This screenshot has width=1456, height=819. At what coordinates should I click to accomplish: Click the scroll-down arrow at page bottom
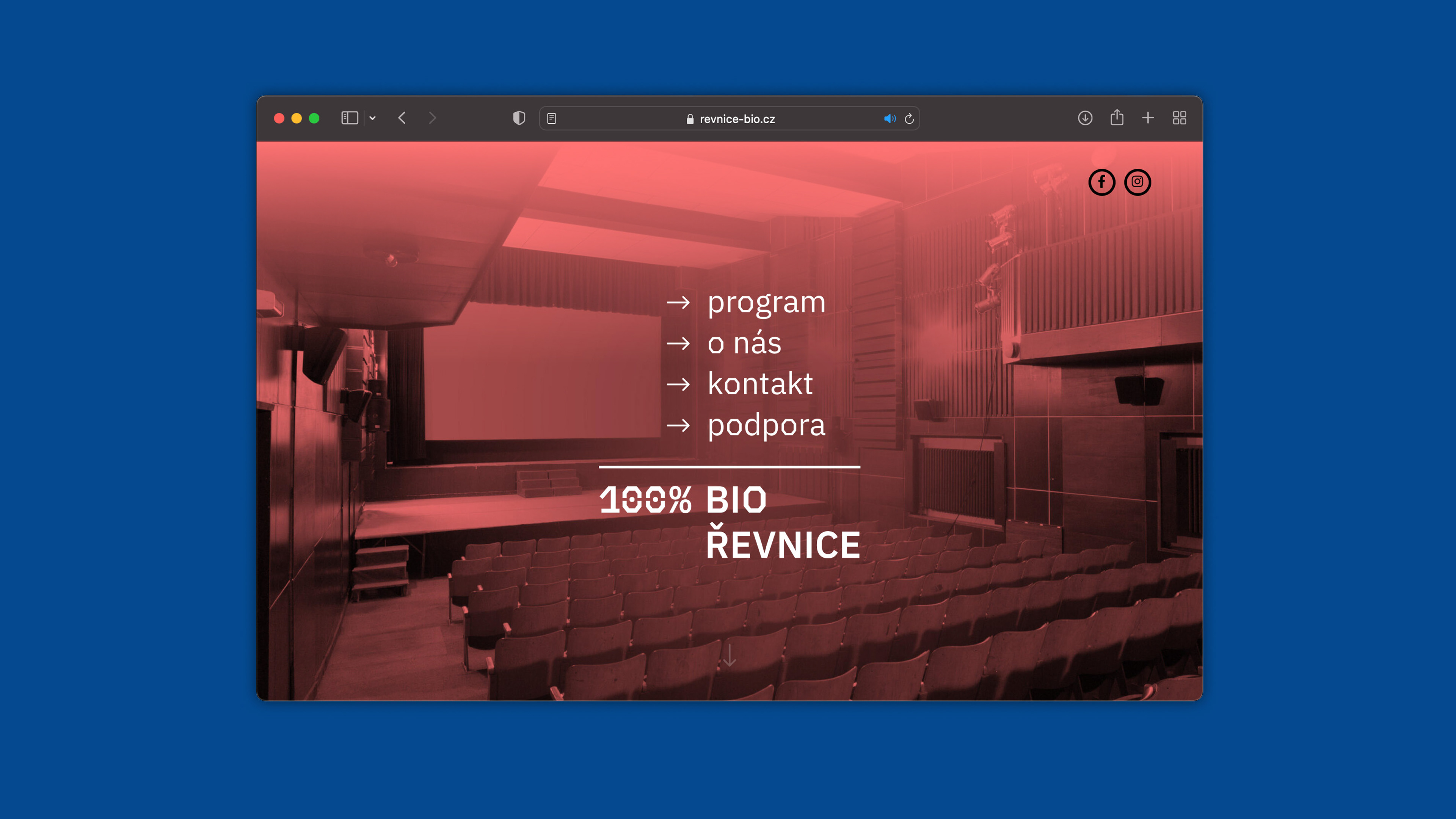(x=729, y=656)
